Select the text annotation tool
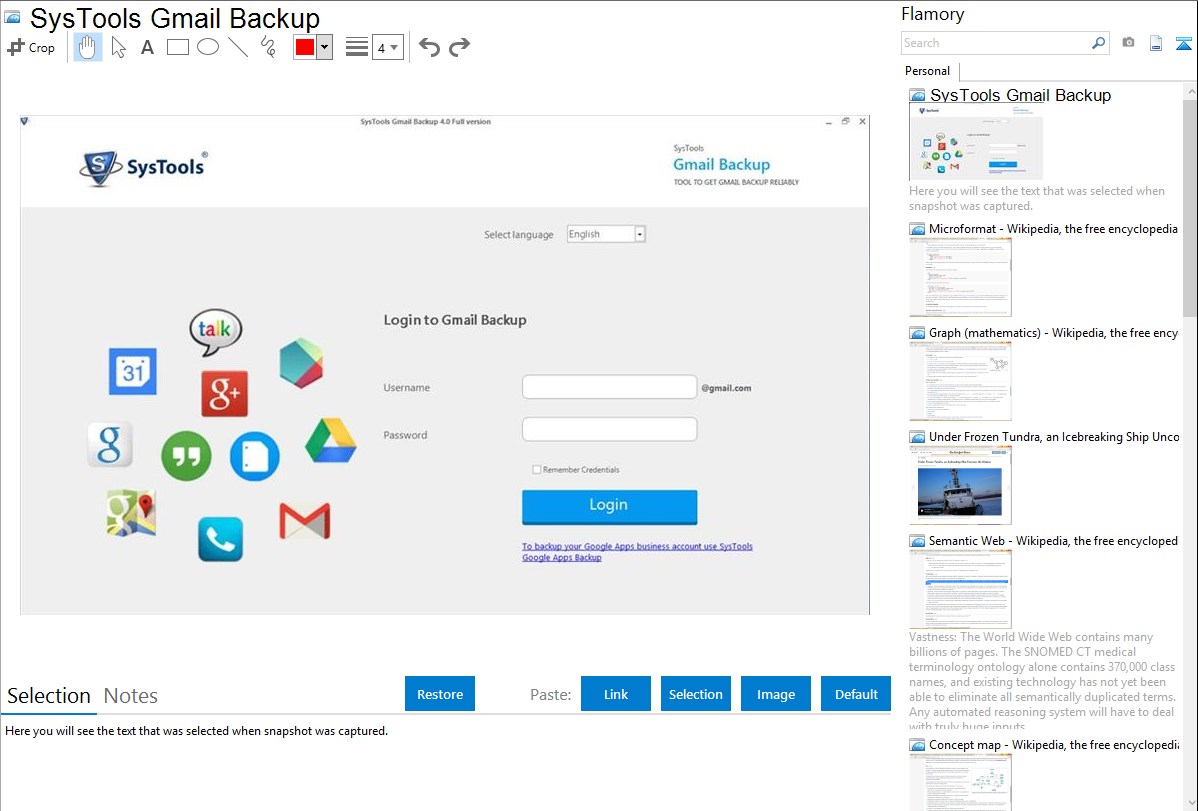This screenshot has height=811, width=1198. (147, 47)
